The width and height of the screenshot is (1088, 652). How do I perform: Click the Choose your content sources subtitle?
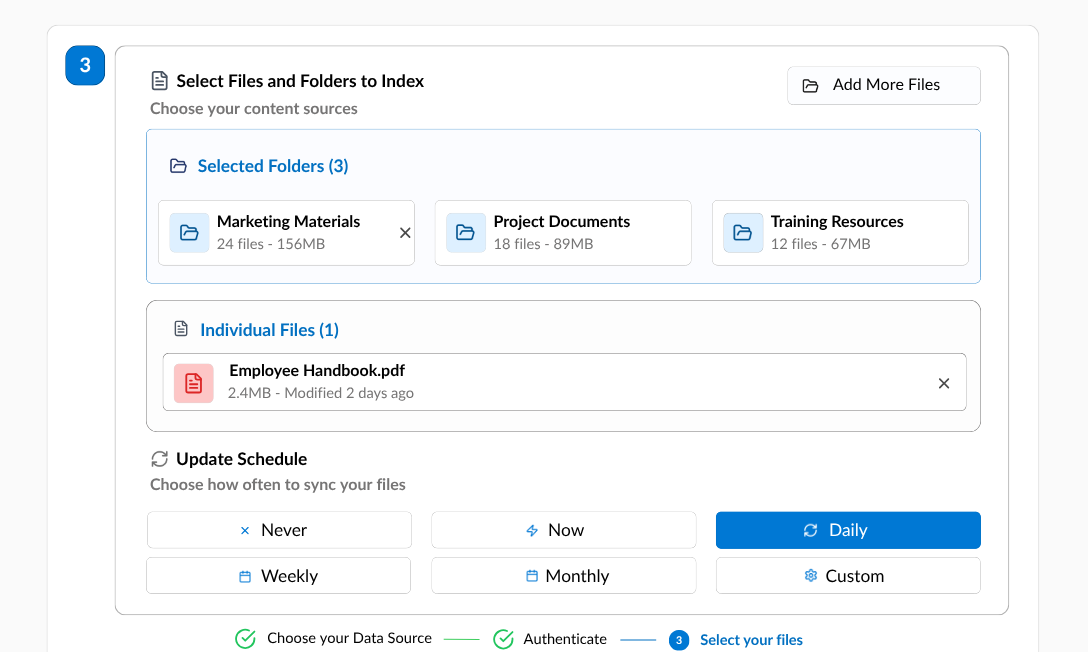(x=254, y=109)
